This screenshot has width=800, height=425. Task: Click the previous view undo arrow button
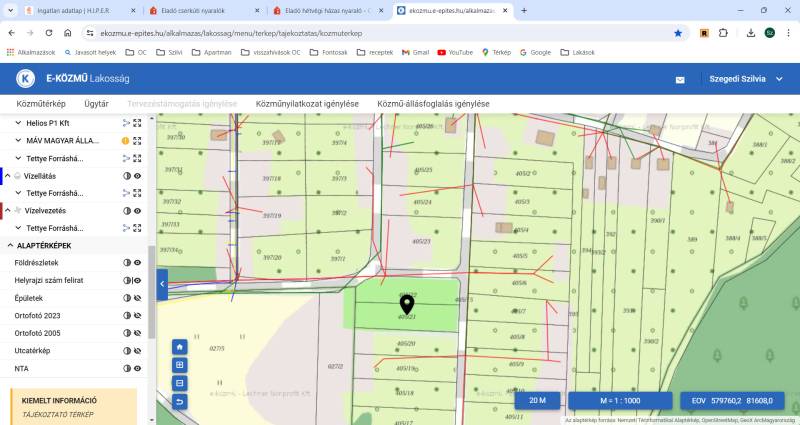pyautogui.click(x=180, y=402)
